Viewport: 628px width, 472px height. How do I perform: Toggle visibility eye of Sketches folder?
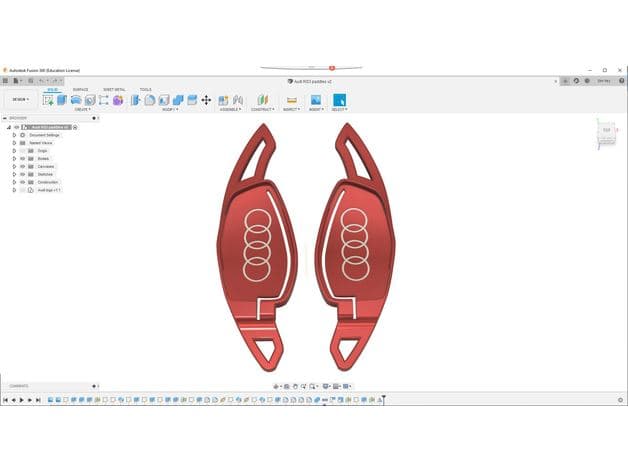click(x=23, y=175)
